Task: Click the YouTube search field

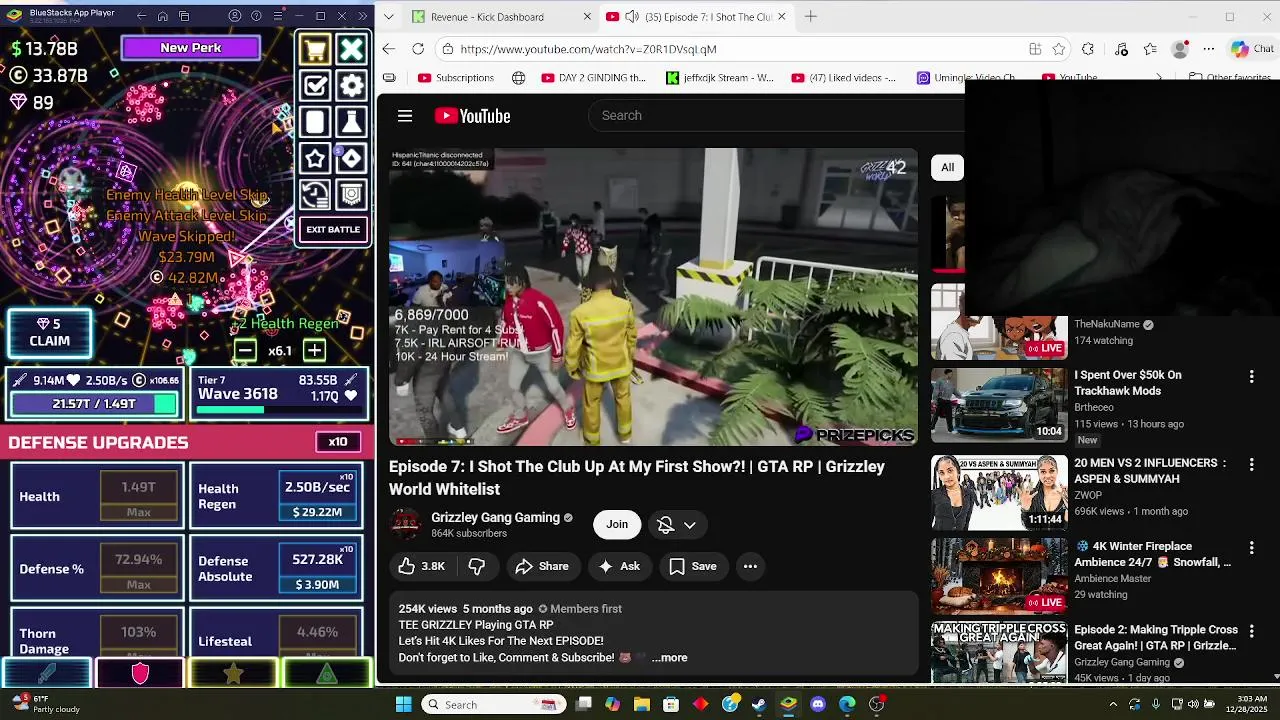Action: 775,116
